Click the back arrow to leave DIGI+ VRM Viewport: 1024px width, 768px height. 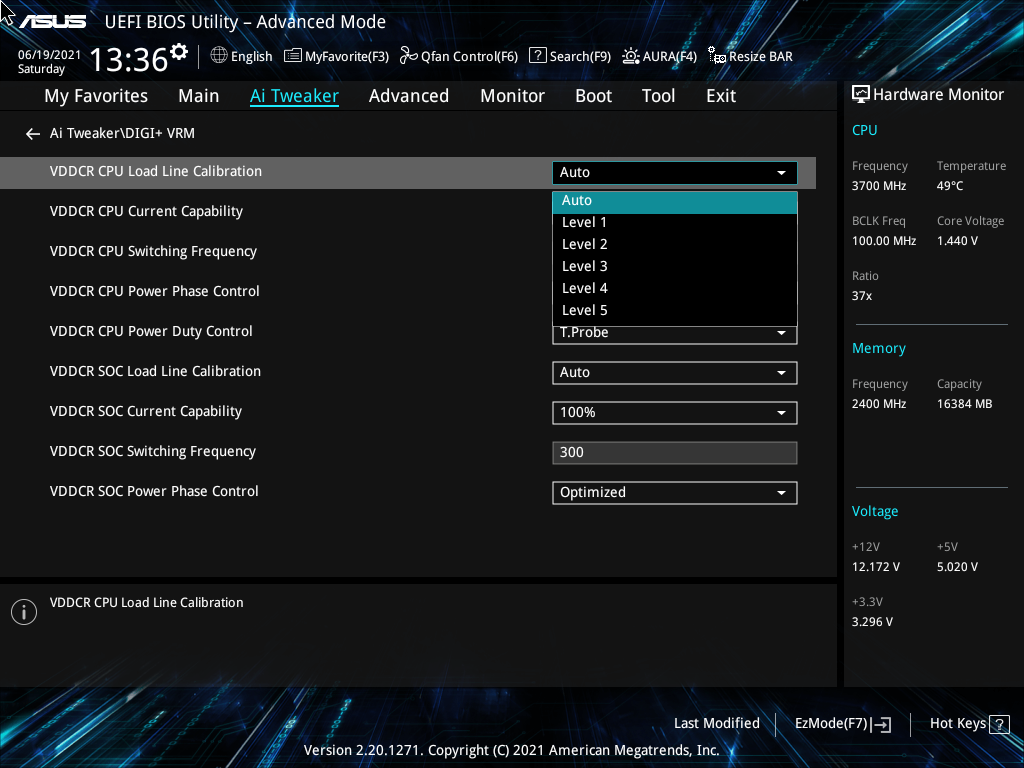coord(32,133)
